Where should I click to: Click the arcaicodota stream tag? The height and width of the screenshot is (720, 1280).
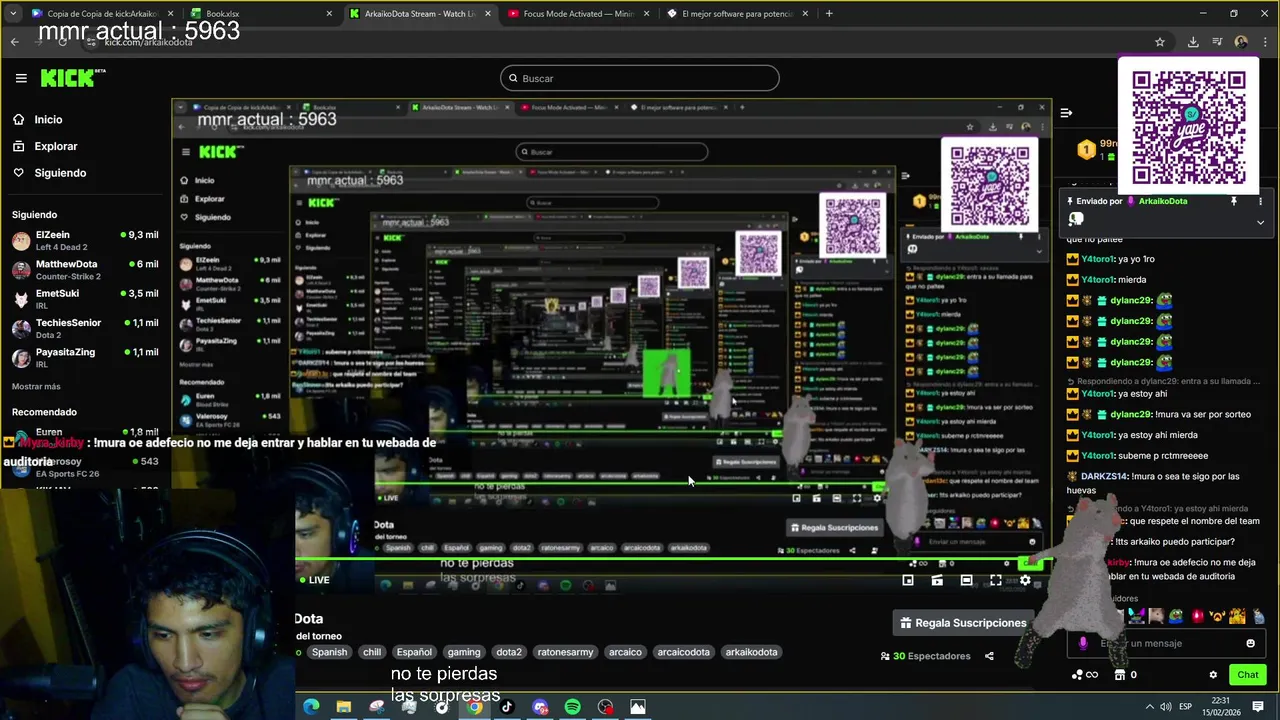(x=683, y=652)
